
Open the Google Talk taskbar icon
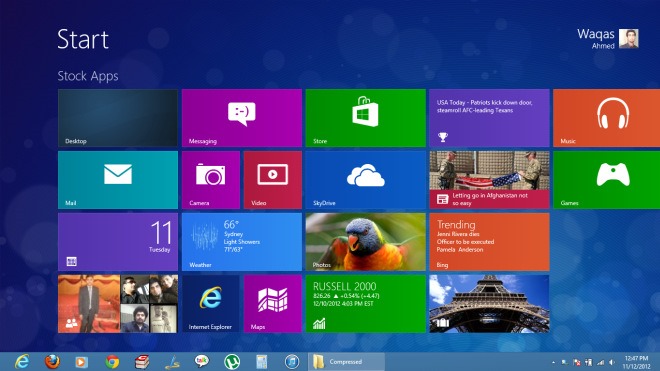click(202, 361)
